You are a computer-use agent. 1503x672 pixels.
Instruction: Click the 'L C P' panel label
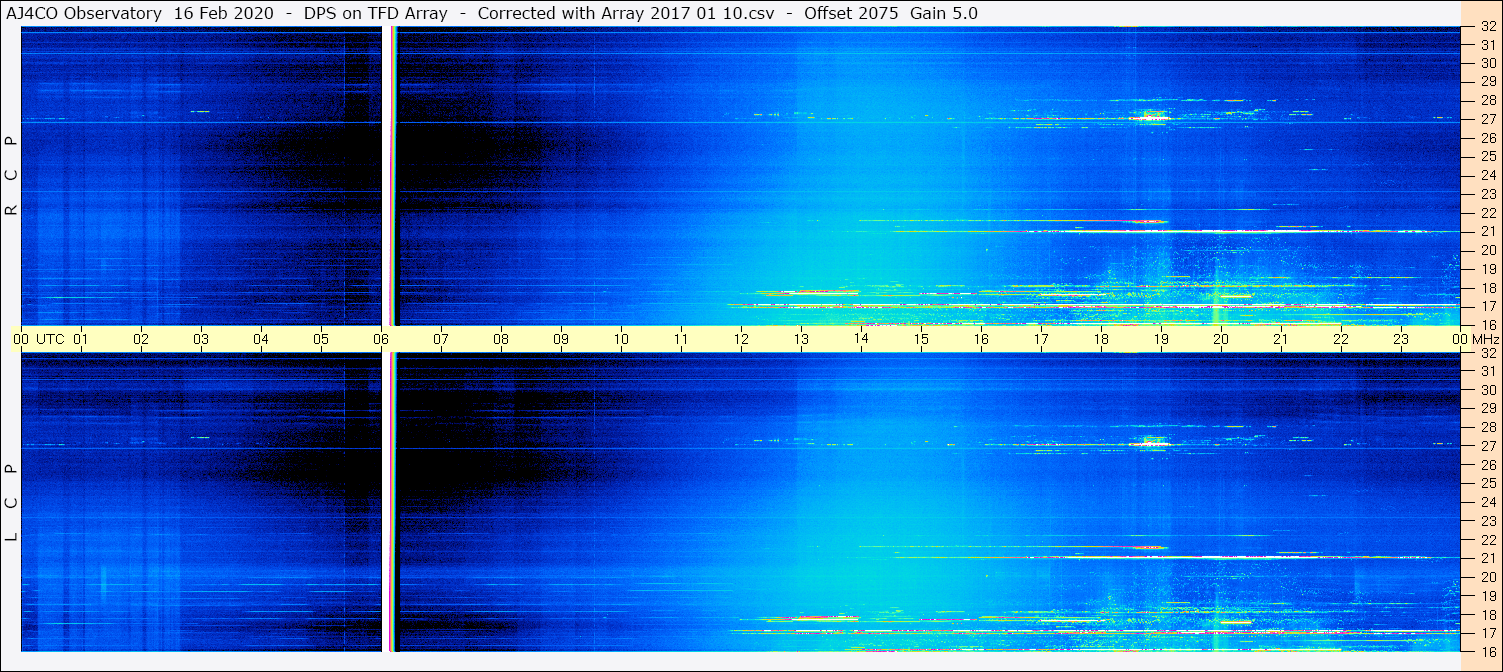tap(12, 502)
